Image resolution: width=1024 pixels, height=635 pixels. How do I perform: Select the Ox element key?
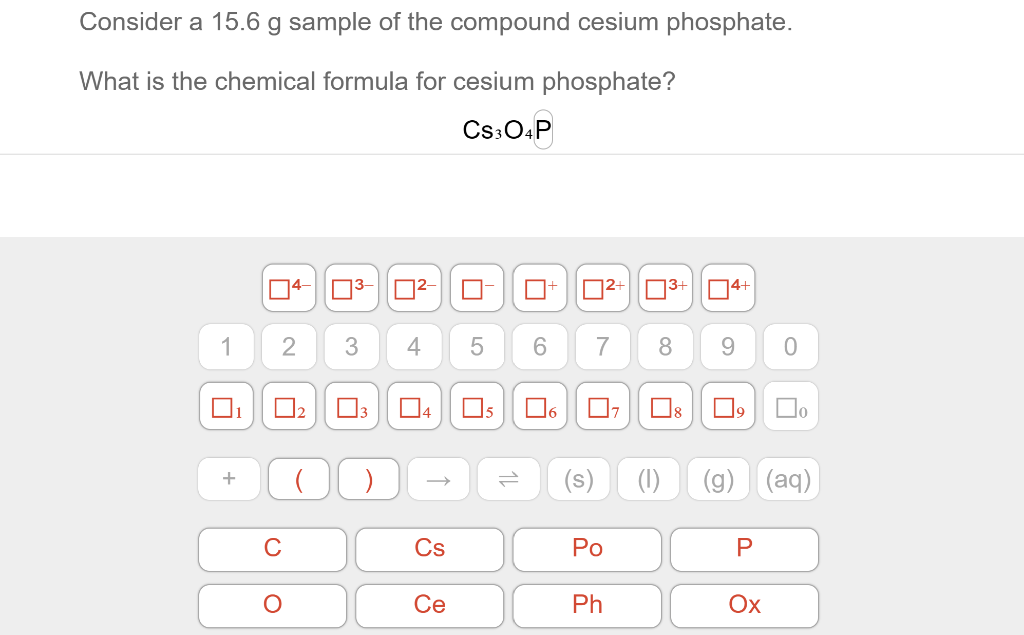pyautogui.click(x=744, y=605)
